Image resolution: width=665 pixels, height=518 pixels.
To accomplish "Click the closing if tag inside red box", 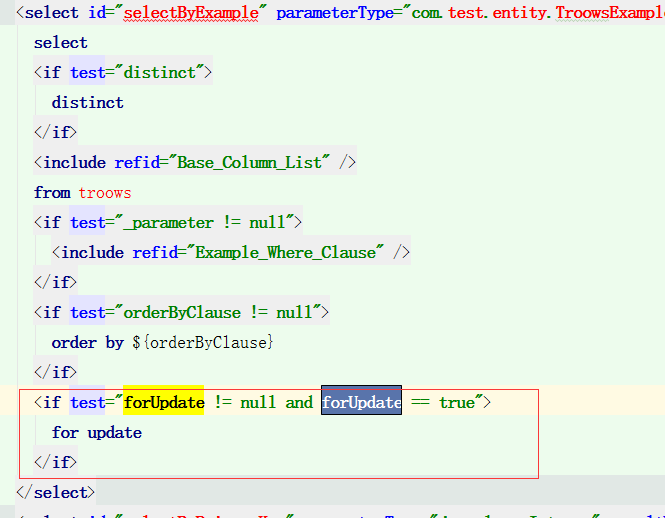I will 55,462.
